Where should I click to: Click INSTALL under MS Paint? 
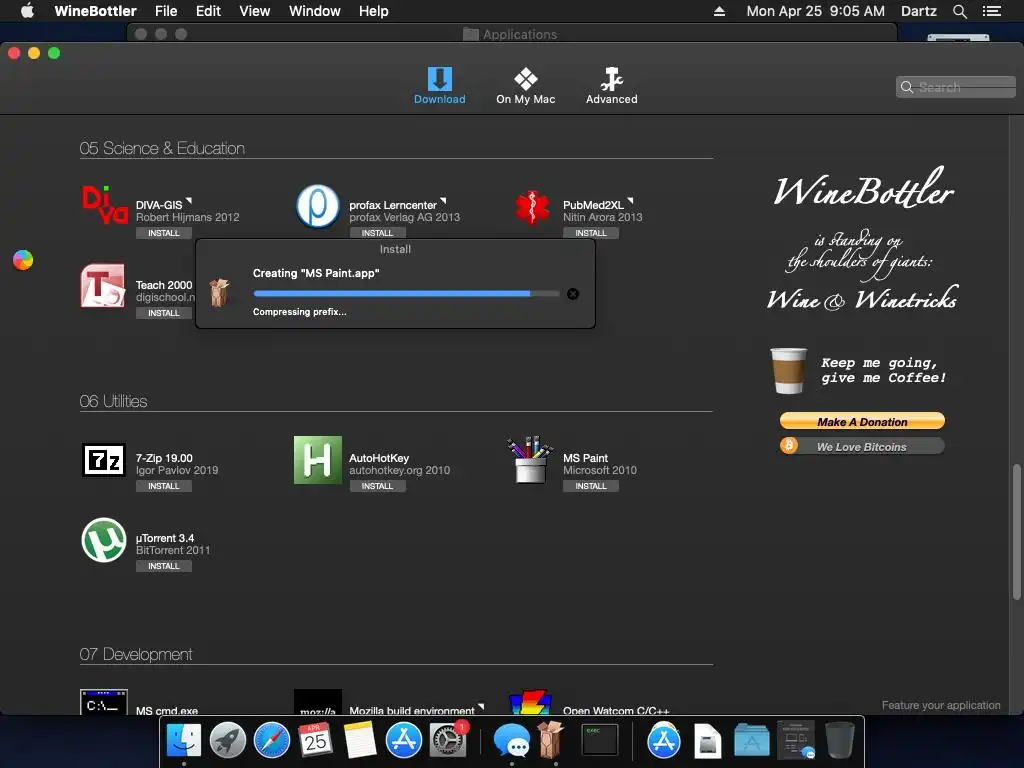[591, 487]
